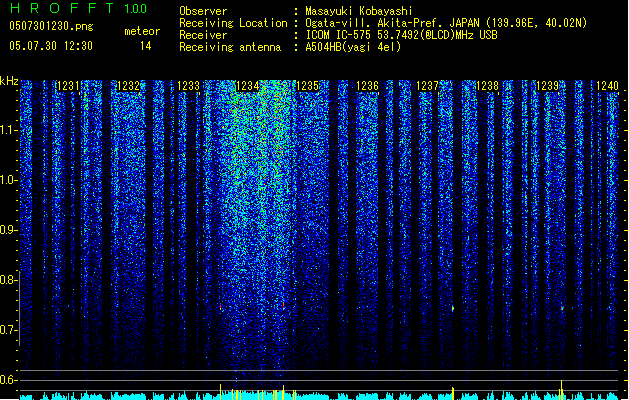Click the date stamp 05.07.30 12:30
This screenshot has width=629, height=400.
tap(51, 46)
